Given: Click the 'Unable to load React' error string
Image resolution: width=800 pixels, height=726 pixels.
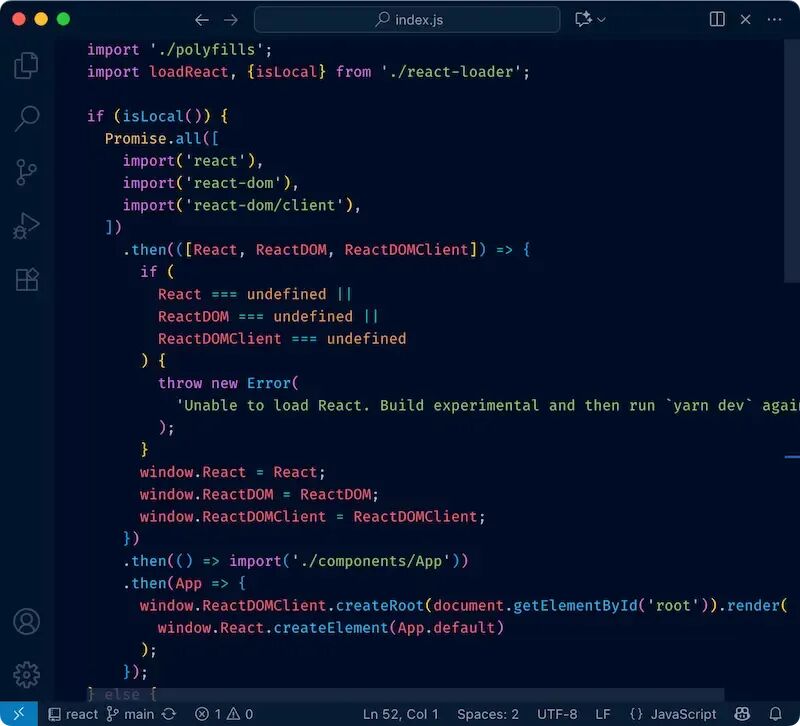Looking at the screenshot, I should tap(486, 406).
